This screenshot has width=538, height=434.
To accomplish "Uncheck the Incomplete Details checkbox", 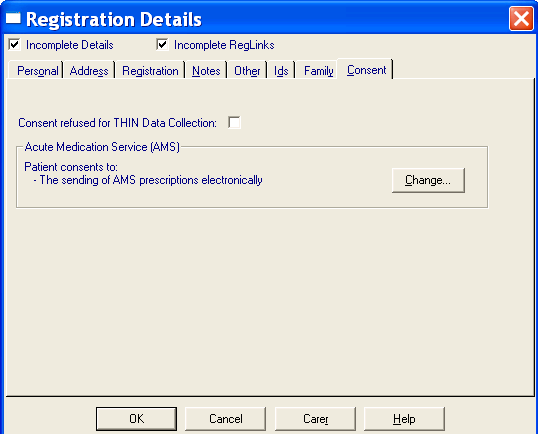I will (x=14, y=45).
